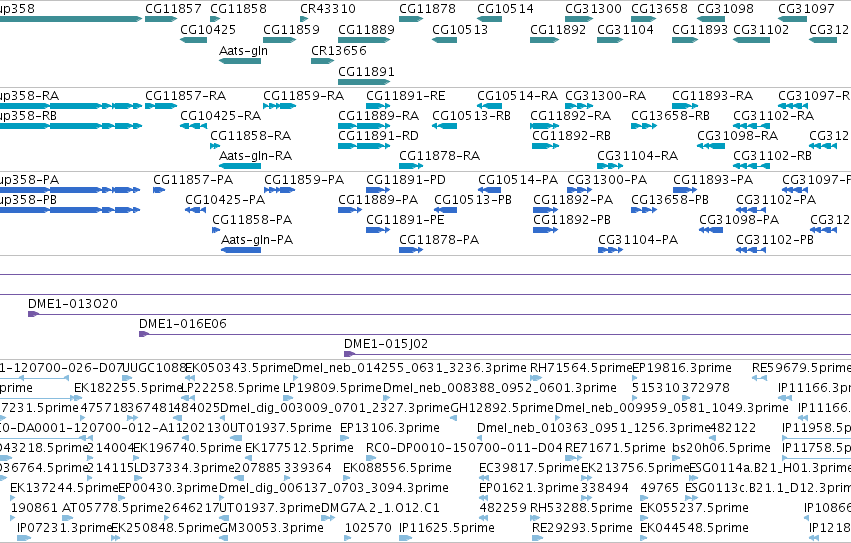Image resolution: width=851 pixels, height=543 pixels.
Task: Select protein CG31300-PA
Action: point(607,180)
